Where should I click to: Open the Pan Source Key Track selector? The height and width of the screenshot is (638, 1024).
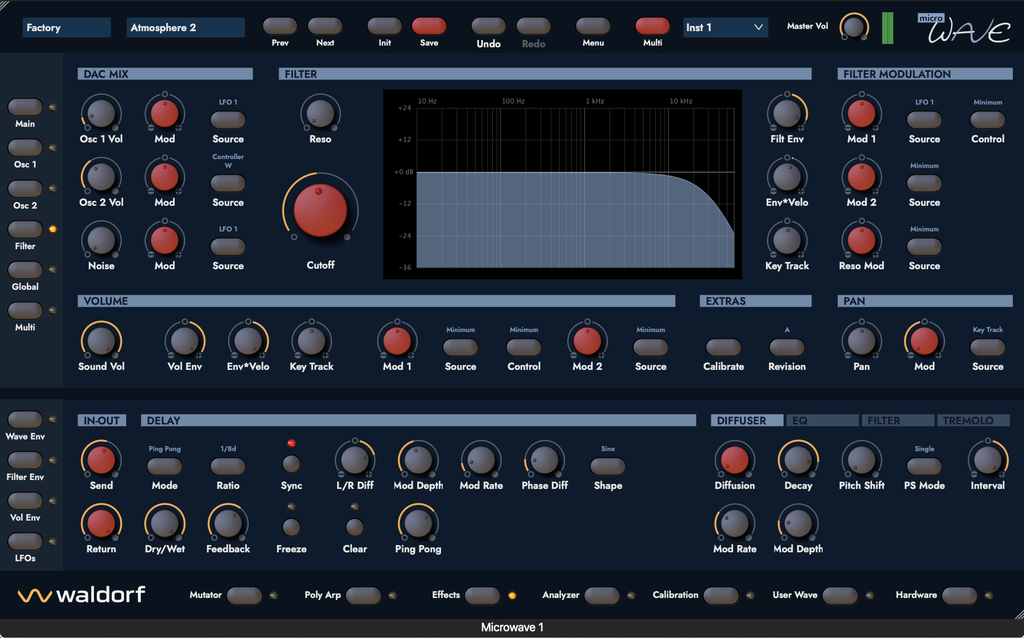[x=987, y=347]
